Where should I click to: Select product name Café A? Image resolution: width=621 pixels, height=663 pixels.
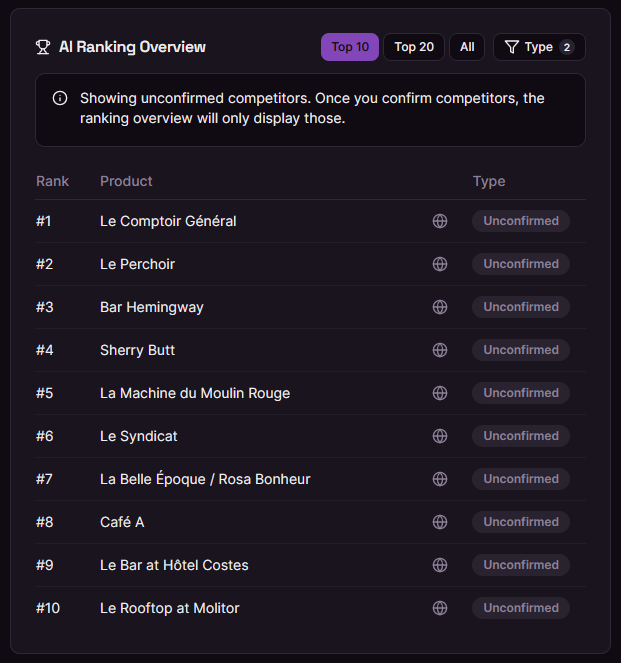[122, 522]
